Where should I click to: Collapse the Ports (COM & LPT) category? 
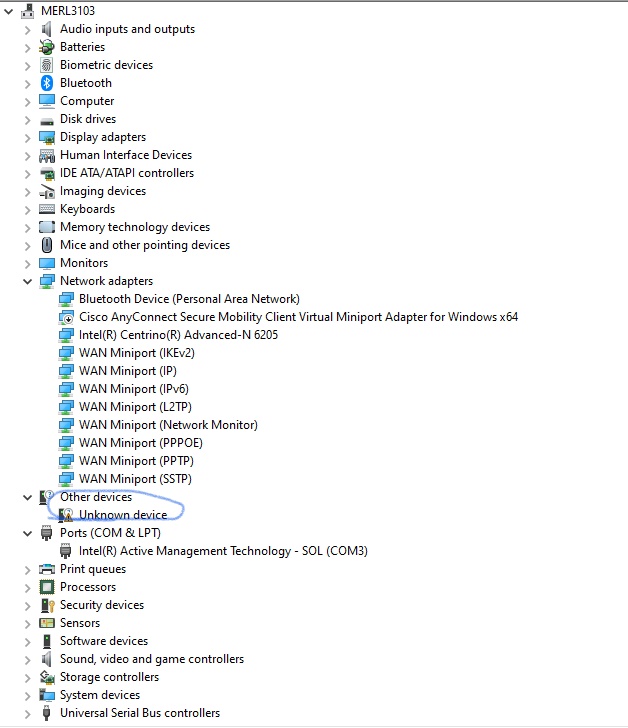point(27,533)
